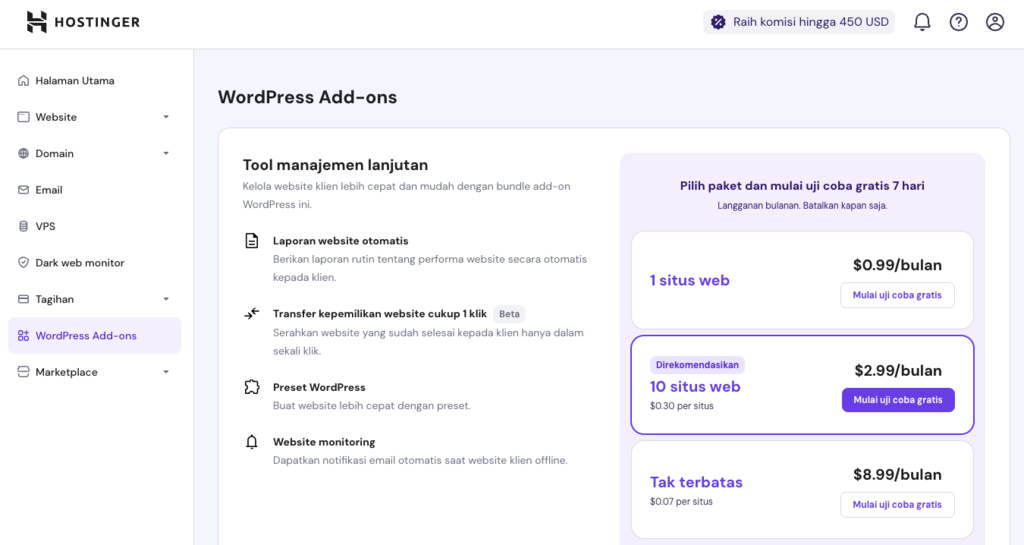Expand the Domain menu arrow

click(166, 153)
